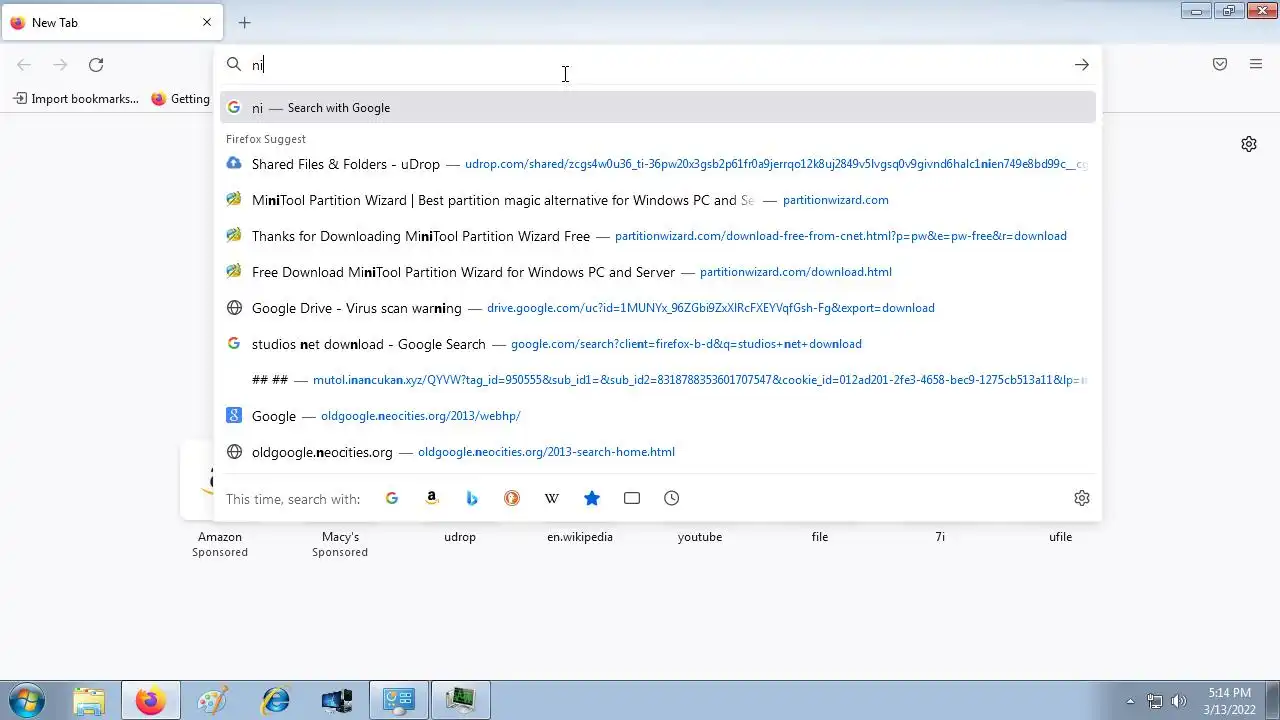
Task: Click the forward navigation arrow
Action: [60, 65]
